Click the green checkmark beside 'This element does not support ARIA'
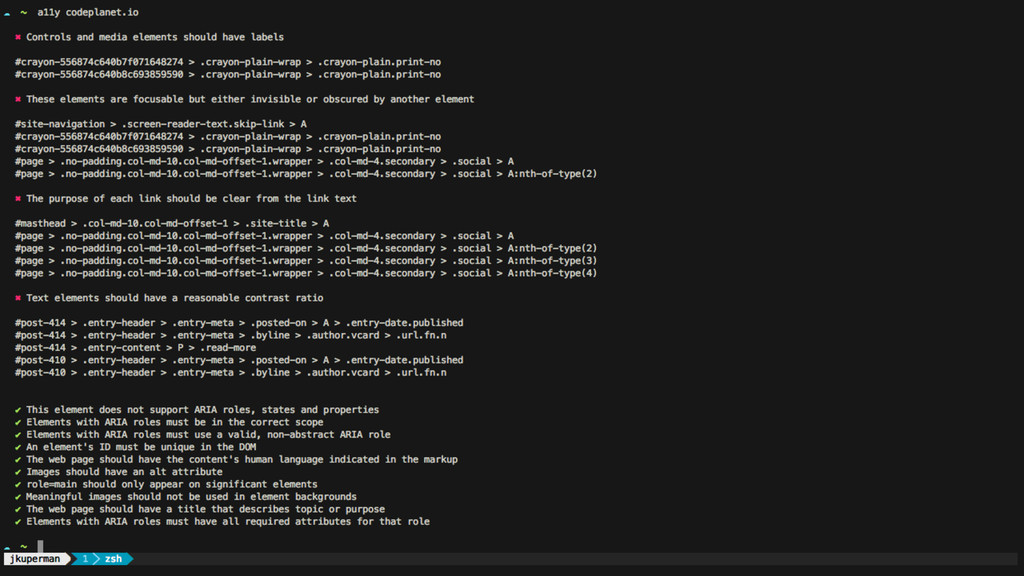1024x576 pixels. pos(18,410)
